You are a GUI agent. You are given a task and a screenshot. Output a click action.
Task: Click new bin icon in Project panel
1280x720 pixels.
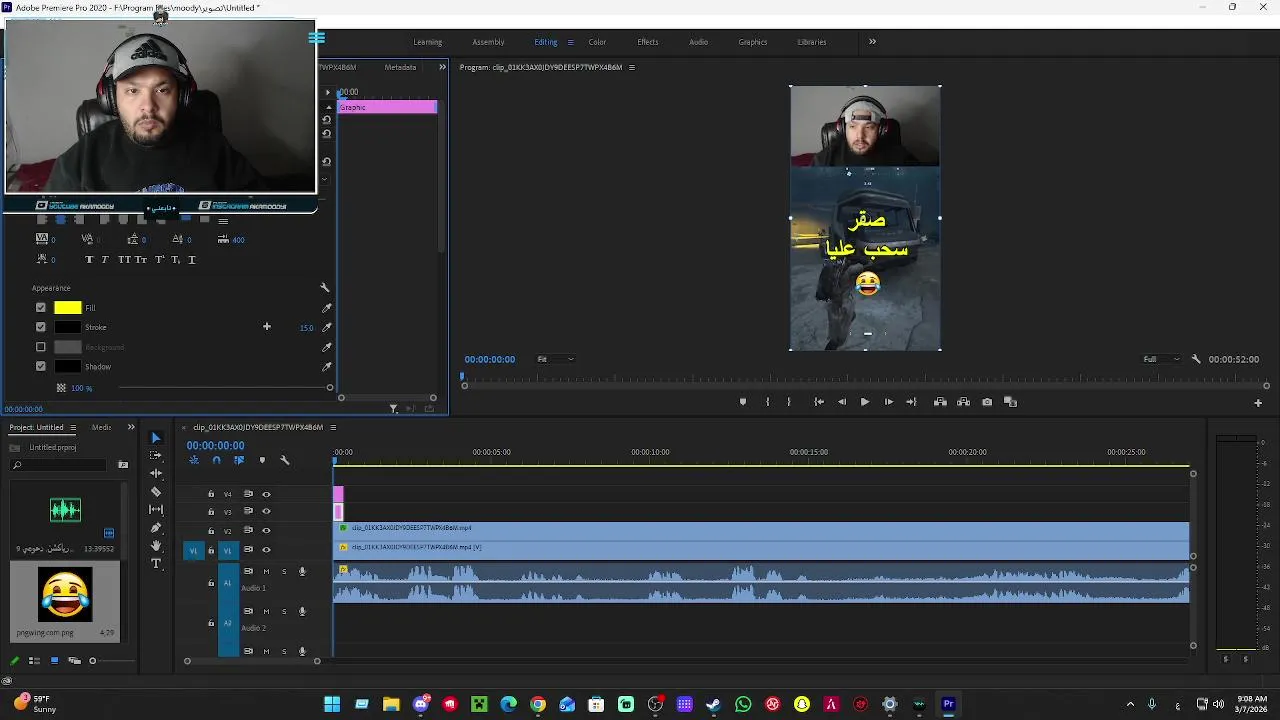123,465
